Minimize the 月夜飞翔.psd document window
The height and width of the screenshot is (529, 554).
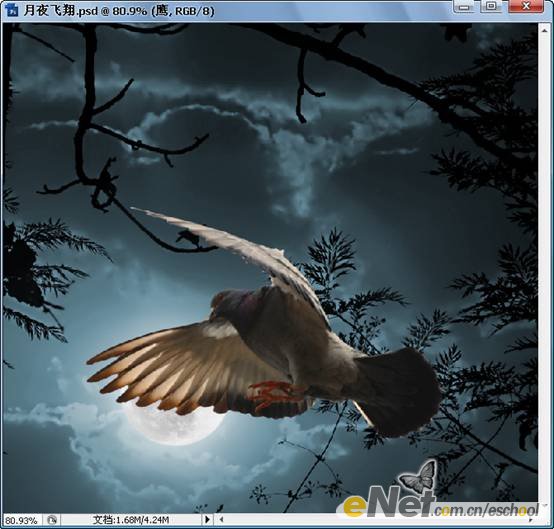464,7
